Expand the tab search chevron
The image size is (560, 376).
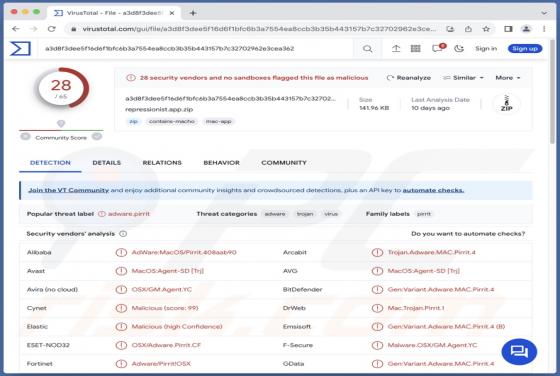(x=544, y=13)
